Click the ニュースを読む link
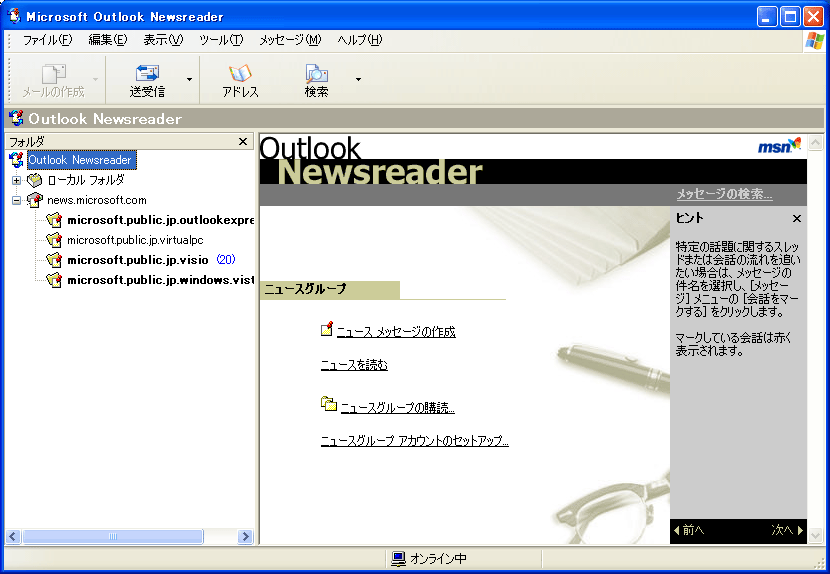The image size is (830, 574). coord(354,365)
